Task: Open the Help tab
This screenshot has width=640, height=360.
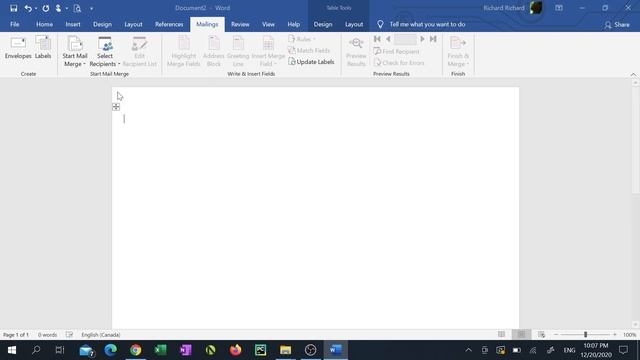Action: 293,24
